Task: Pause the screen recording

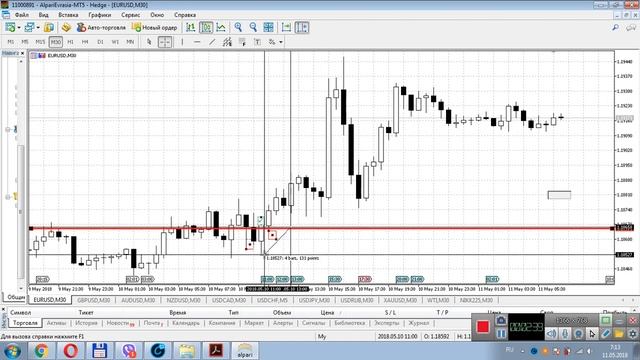Action: pos(501,333)
